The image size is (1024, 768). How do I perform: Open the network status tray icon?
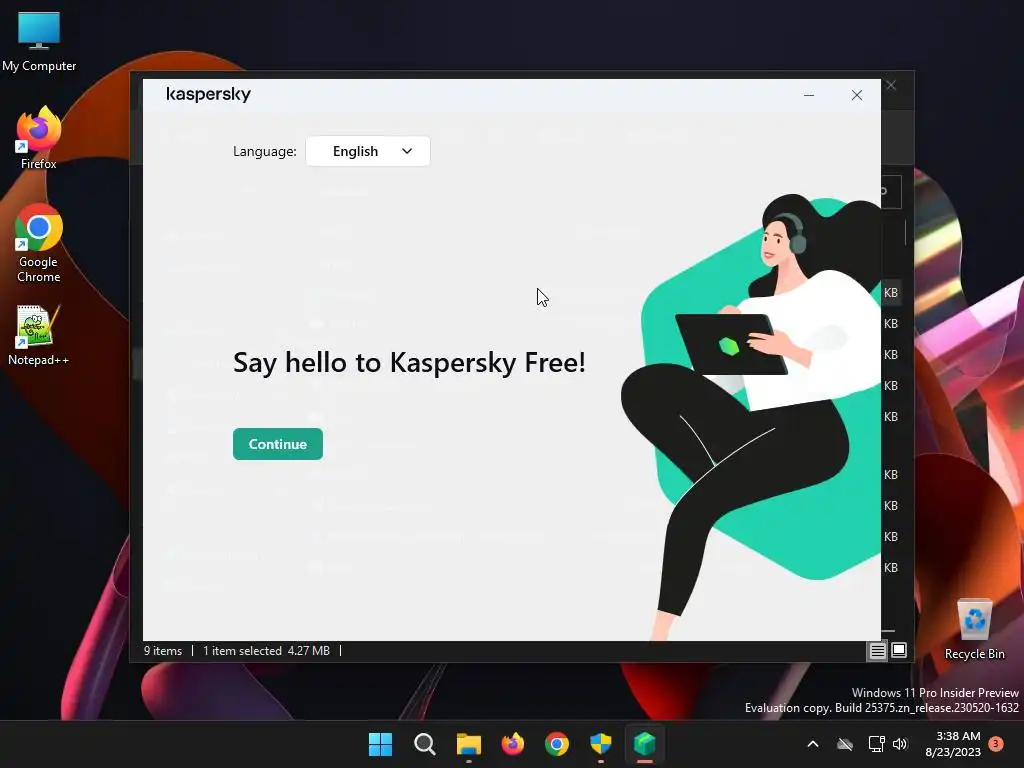(876, 744)
